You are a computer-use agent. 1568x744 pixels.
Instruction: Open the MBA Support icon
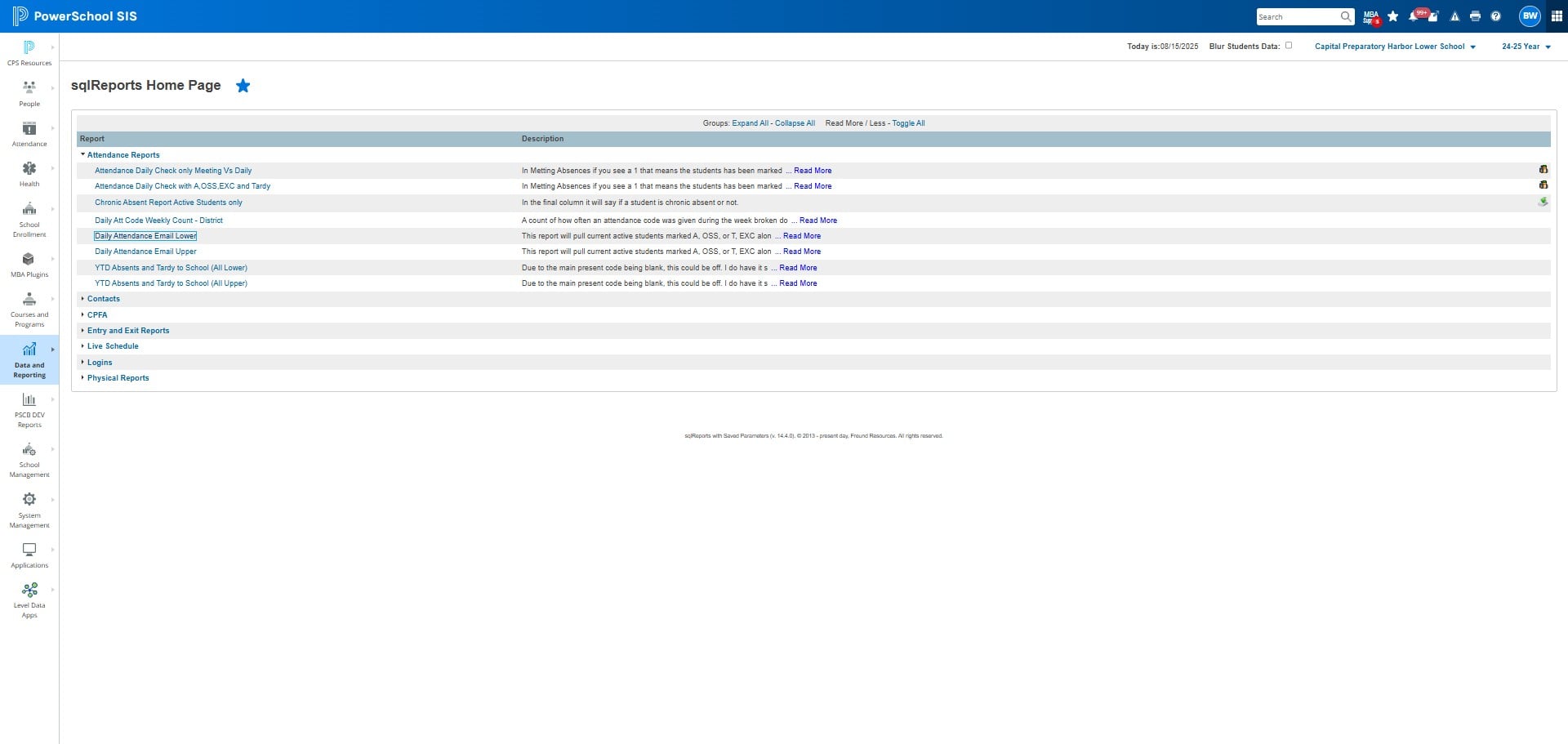point(1371,16)
